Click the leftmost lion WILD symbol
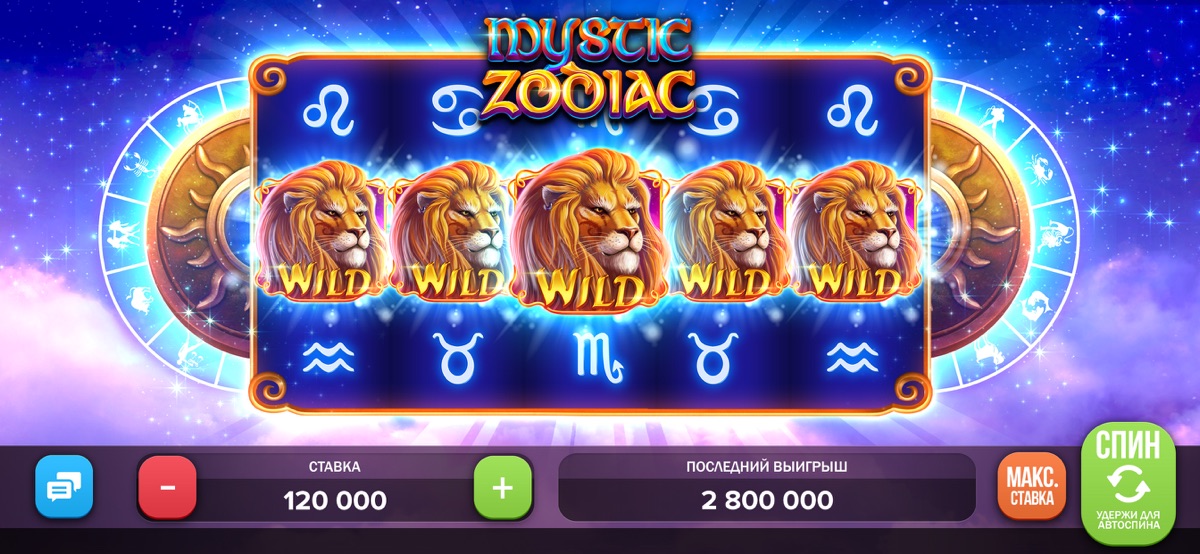Screen dimensions: 1200x554 point(322,233)
